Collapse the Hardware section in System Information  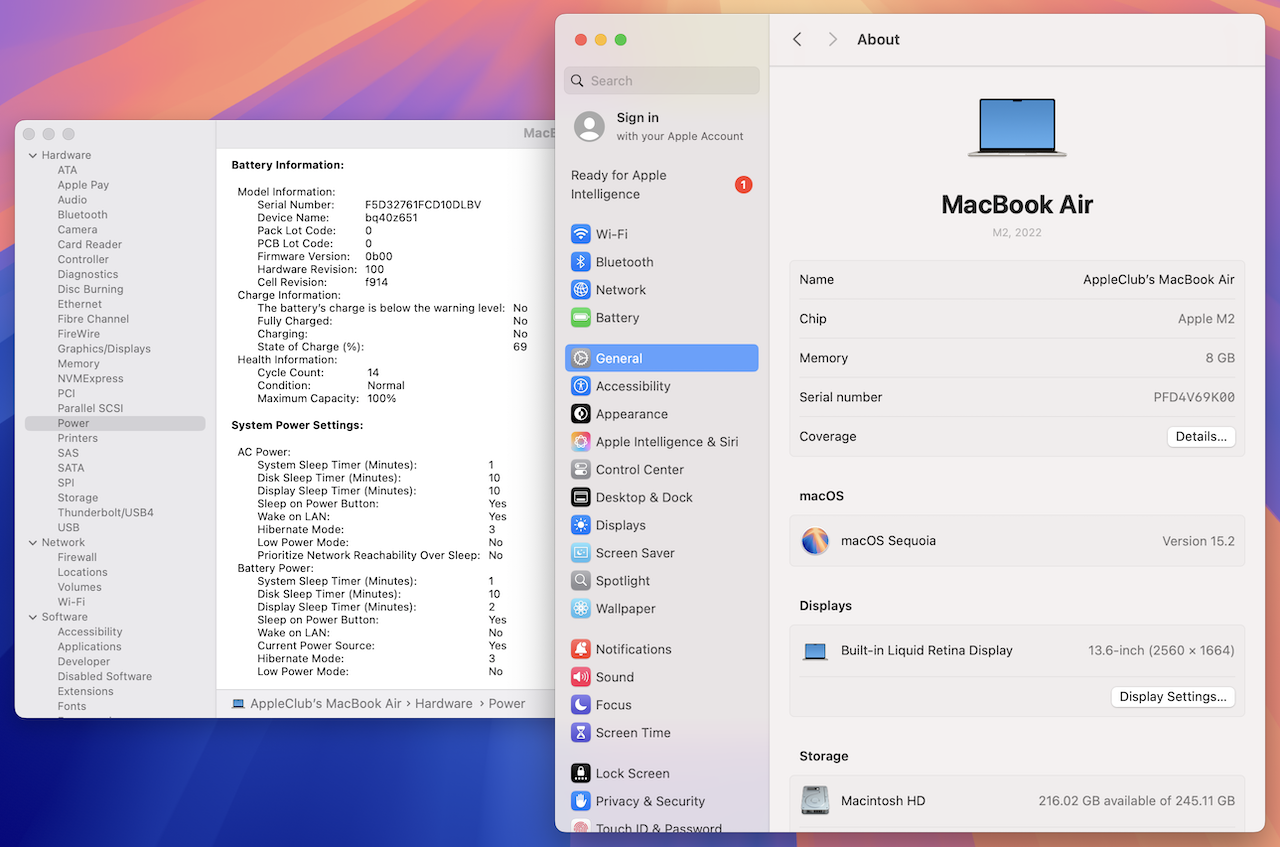(33, 155)
